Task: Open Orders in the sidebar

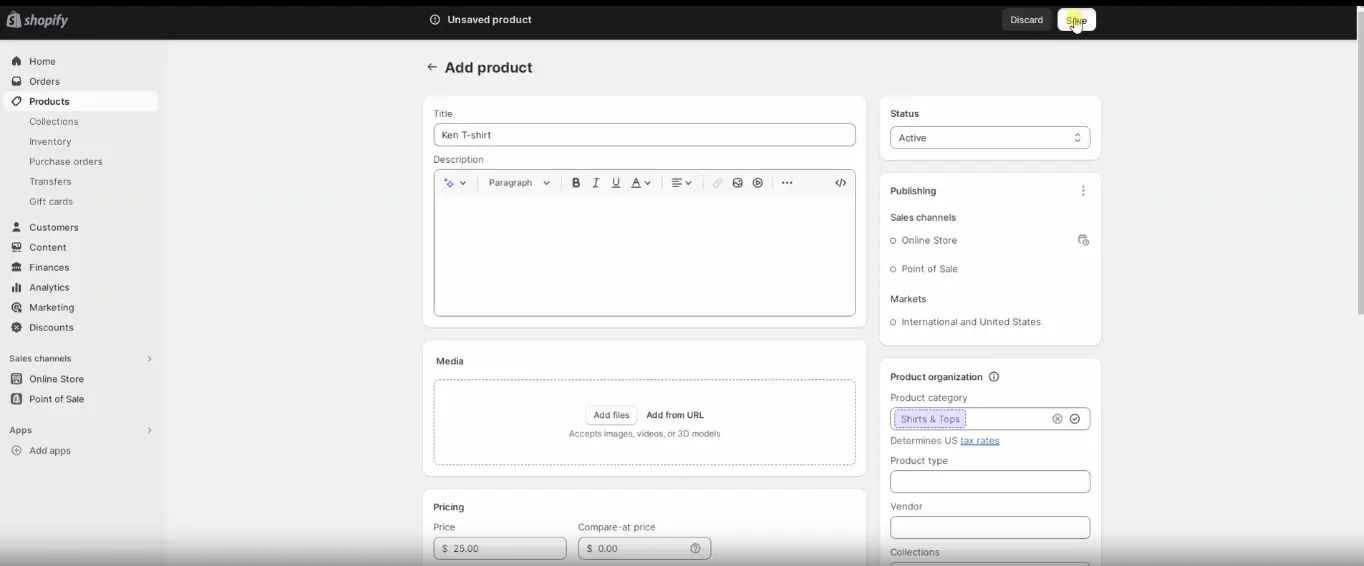Action: (x=44, y=81)
